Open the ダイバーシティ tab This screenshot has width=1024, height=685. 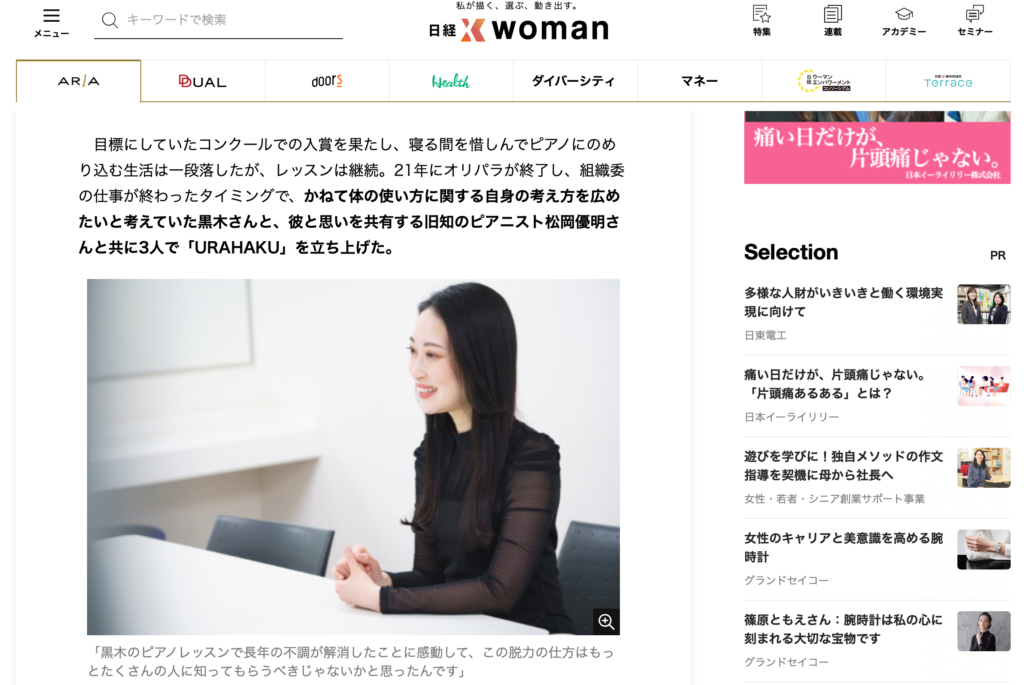[x=573, y=81]
